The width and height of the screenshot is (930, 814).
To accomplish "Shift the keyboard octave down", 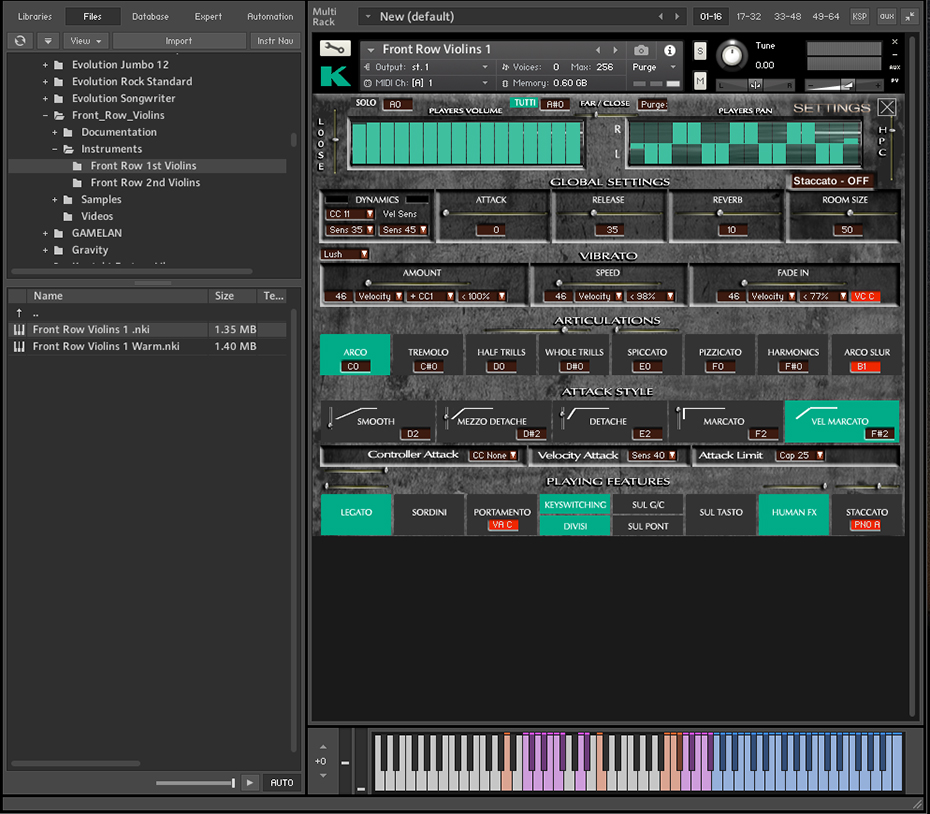I will [x=323, y=775].
